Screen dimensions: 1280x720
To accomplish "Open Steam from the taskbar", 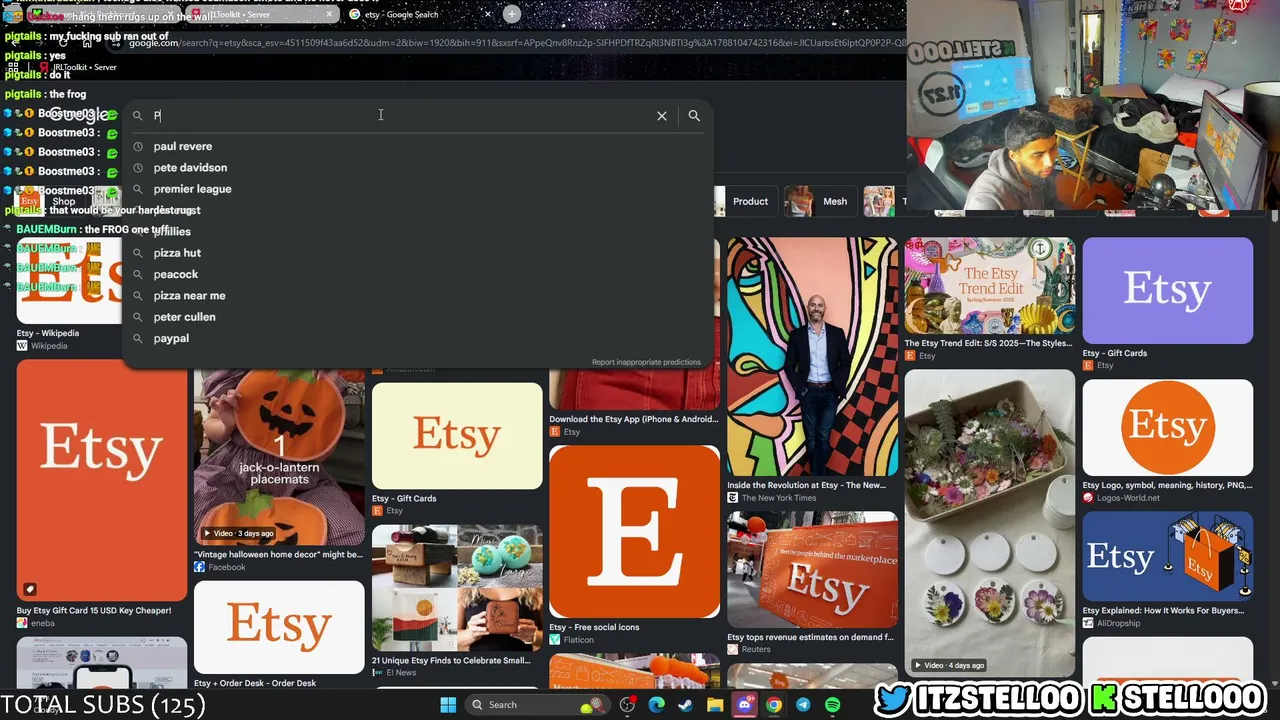I will (686, 705).
